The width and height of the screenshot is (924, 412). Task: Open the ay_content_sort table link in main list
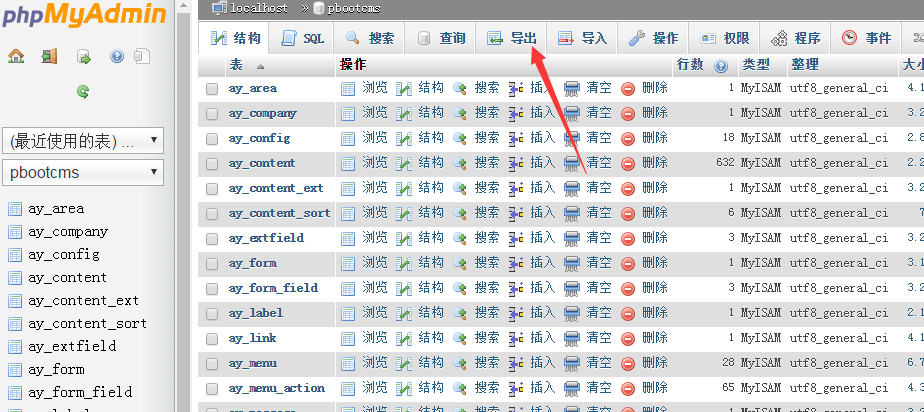(x=279, y=213)
